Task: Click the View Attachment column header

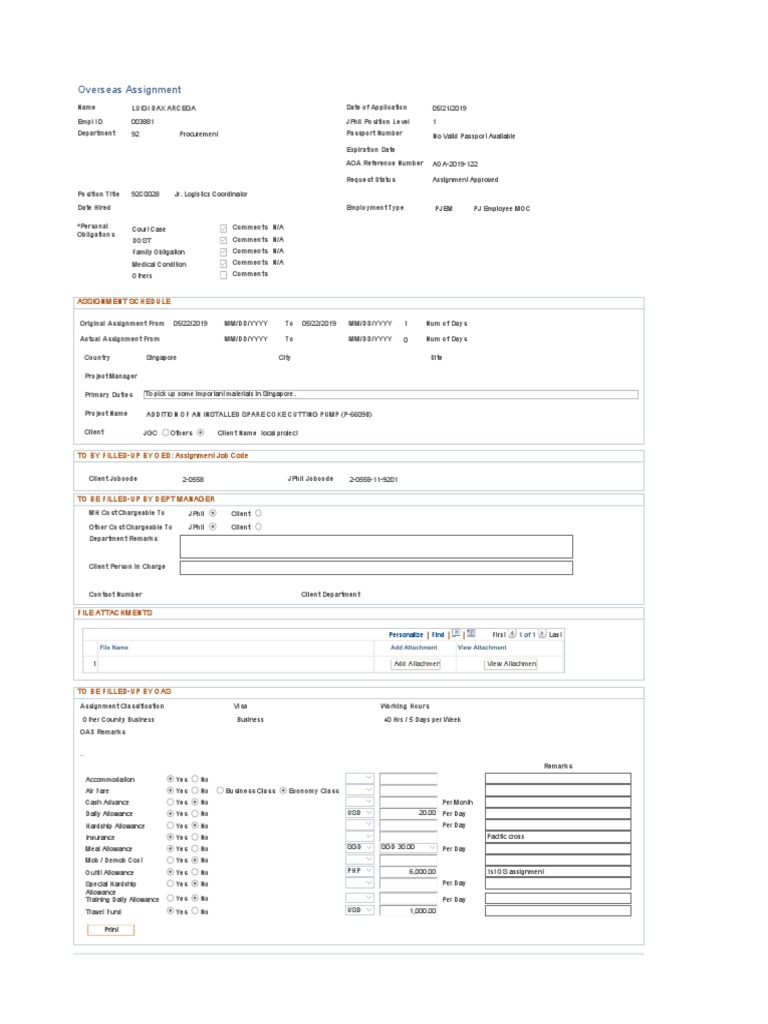Action: tap(482, 647)
